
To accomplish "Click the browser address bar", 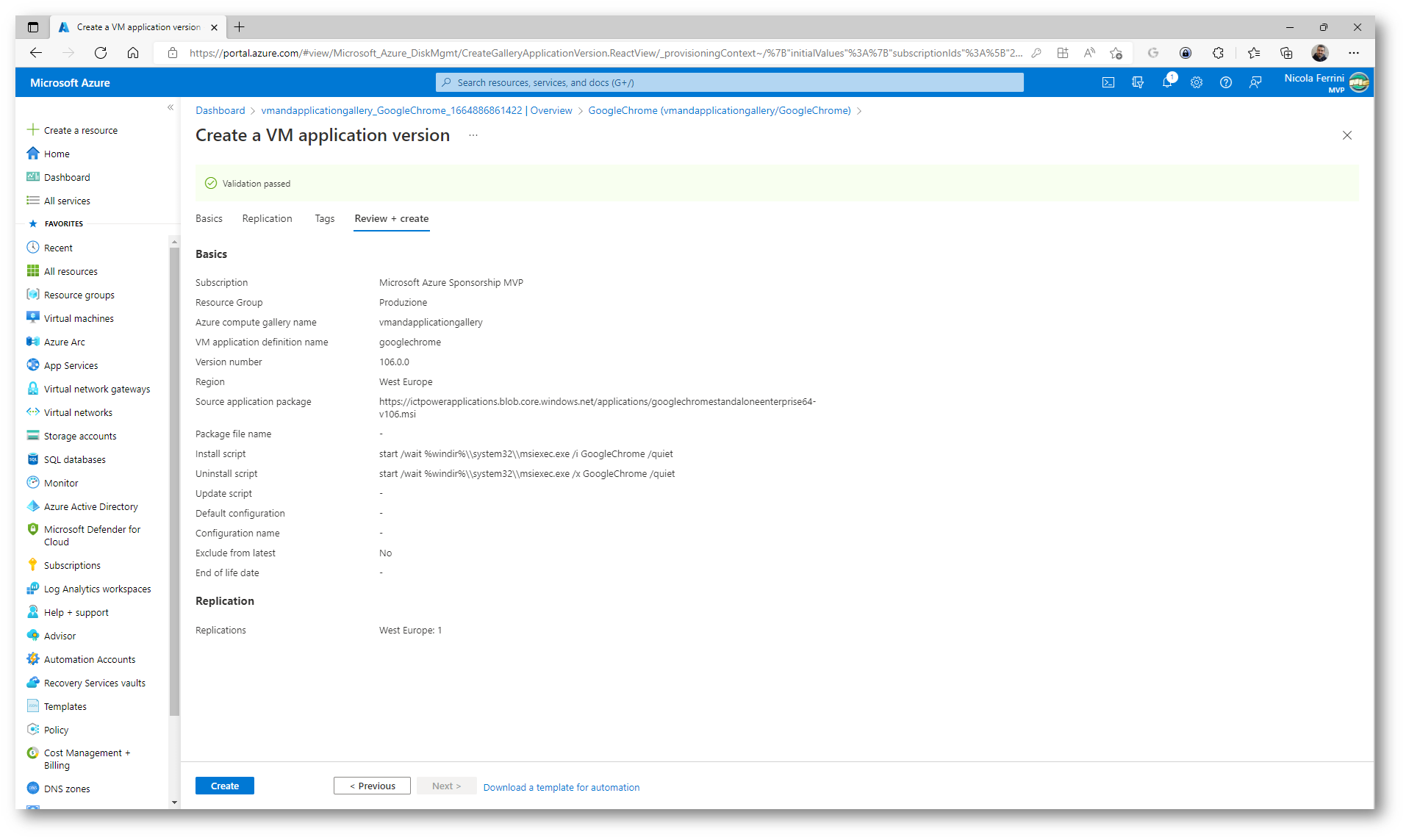I will tap(604, 53).
